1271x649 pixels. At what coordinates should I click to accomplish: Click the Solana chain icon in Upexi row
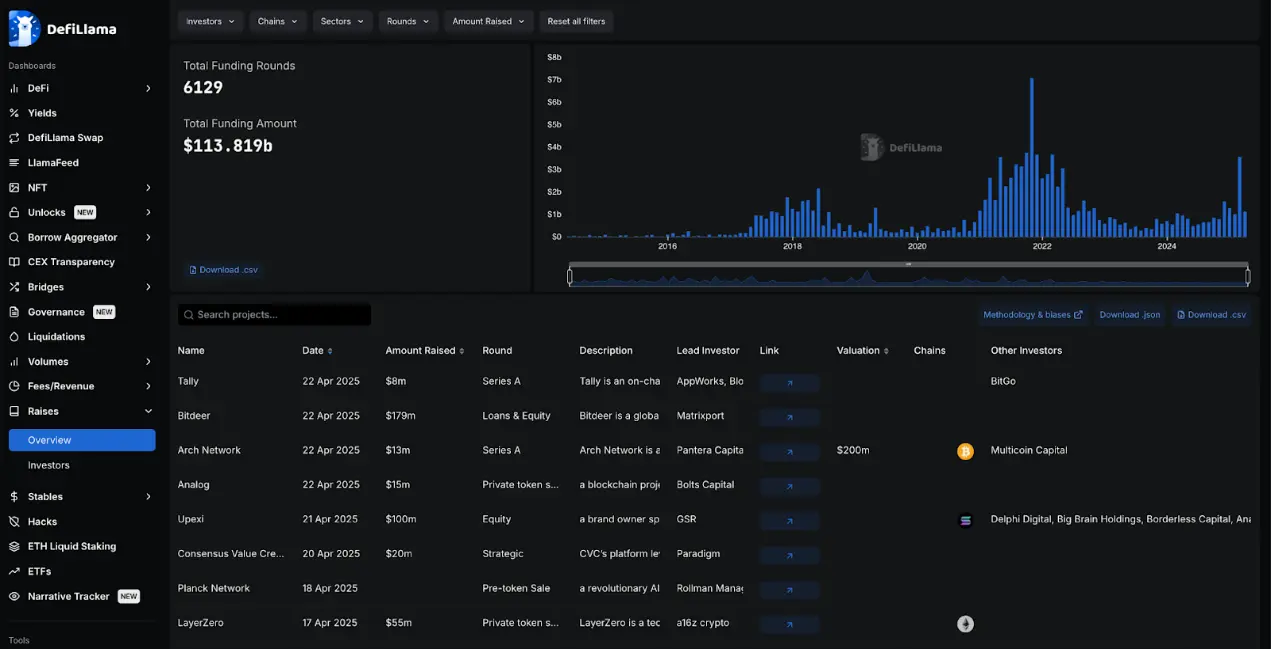click(x=965, y=520)
